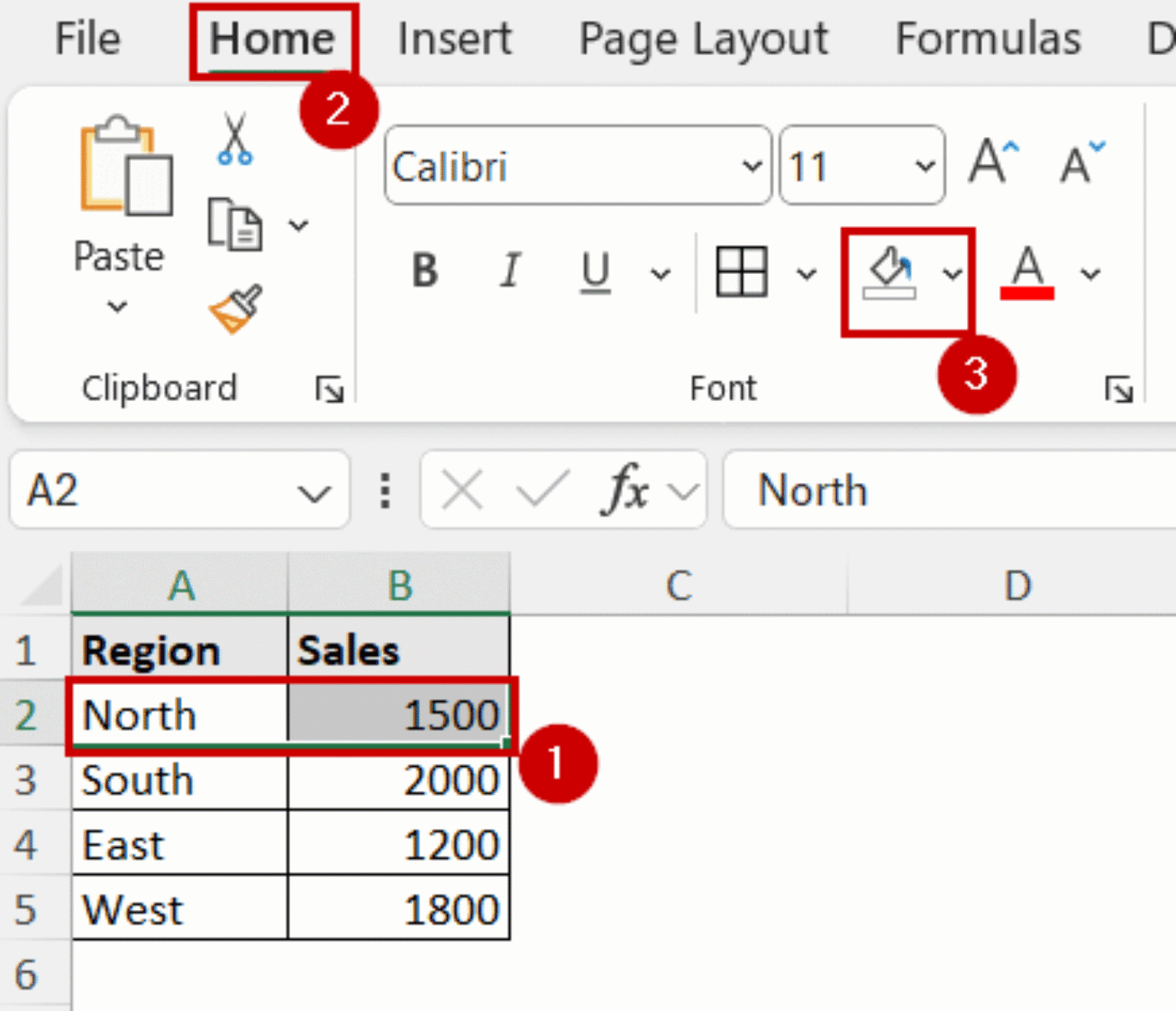Click the Insert Function fx icon
This screenshot has height=1011, width=1176.
(626, 490)
